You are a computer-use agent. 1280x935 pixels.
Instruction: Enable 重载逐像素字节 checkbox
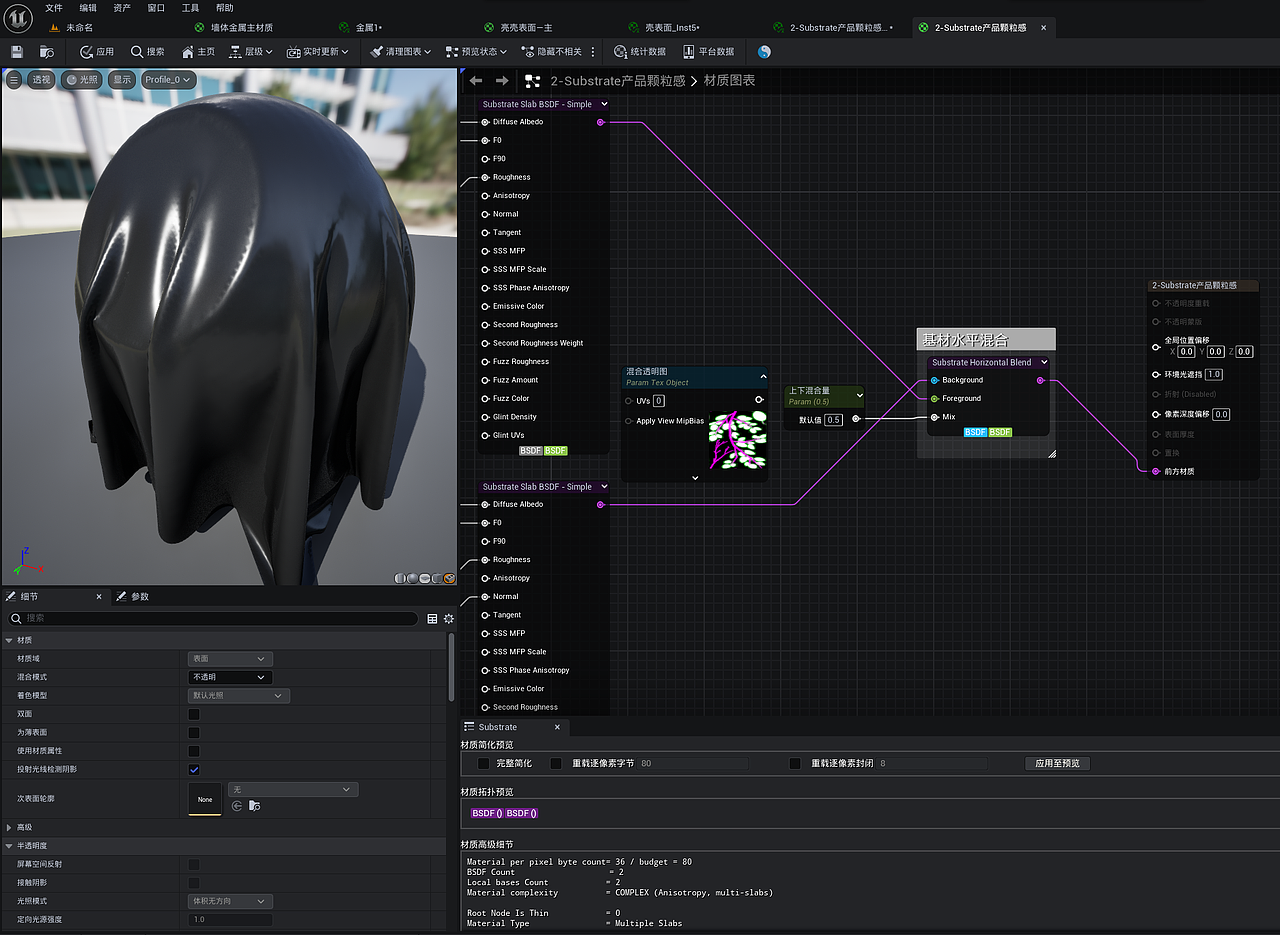pyautogui.click(x=556, y=764)
